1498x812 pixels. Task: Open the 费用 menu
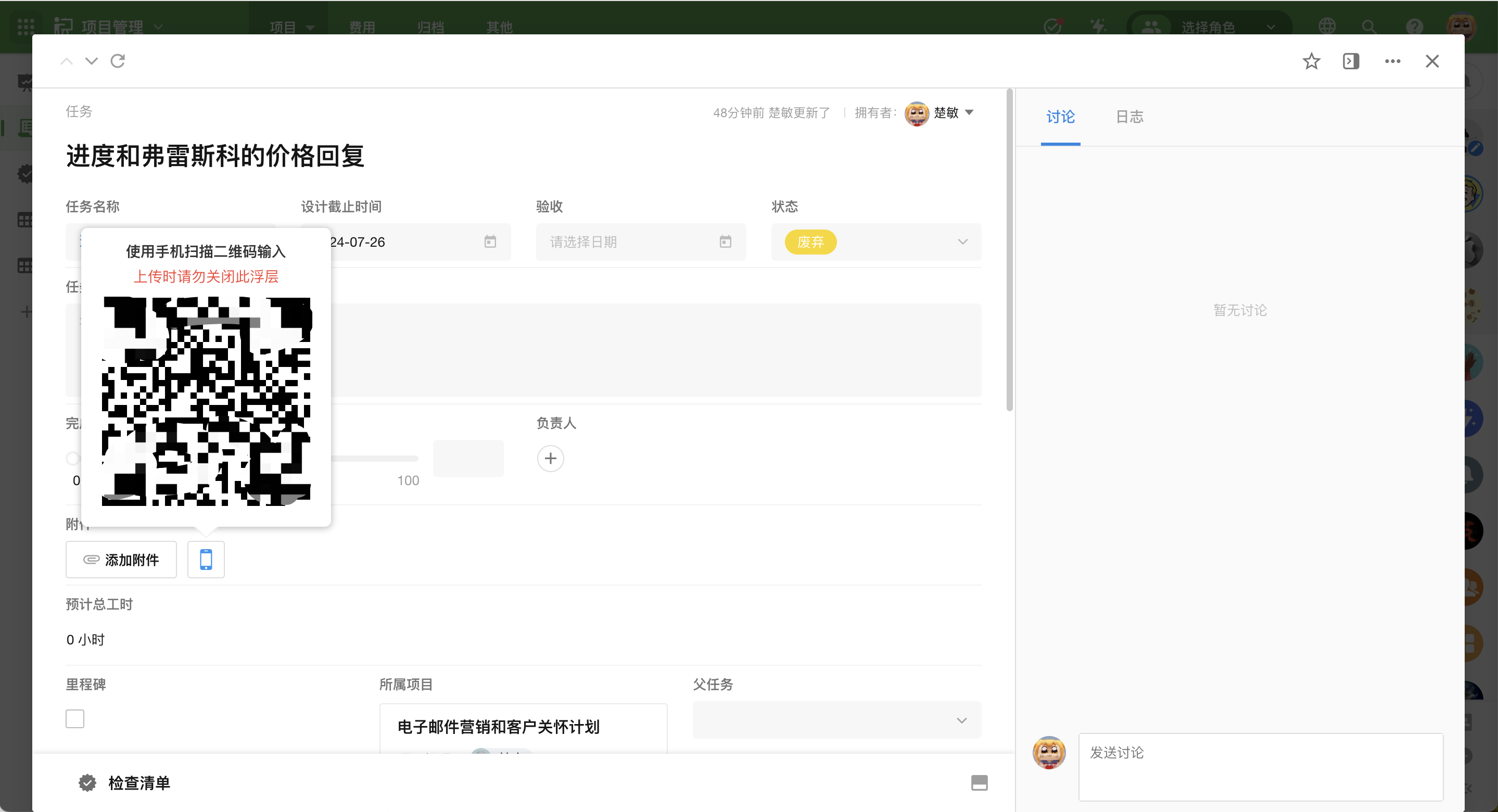[362, 27]
